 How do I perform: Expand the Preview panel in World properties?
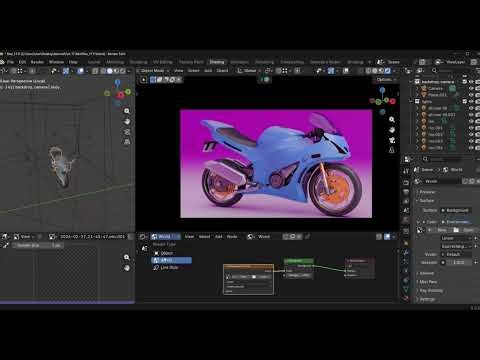coord(427,192)
